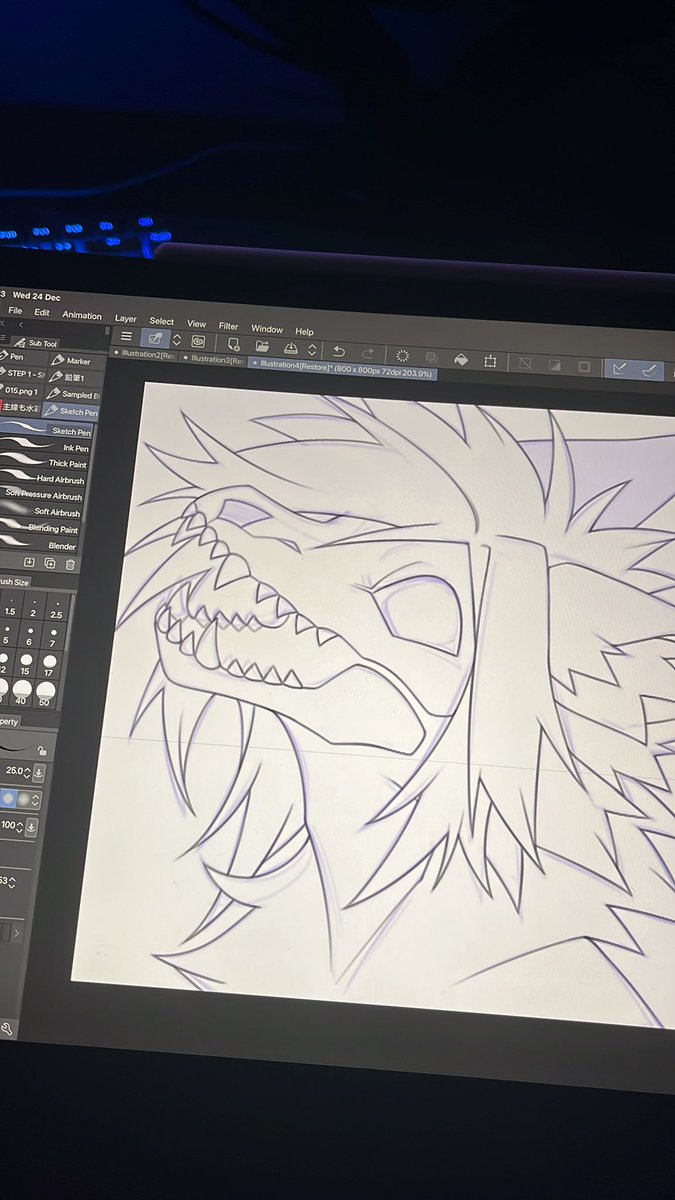Click the deselect icon in command bar
Screen dimensions: 675x1200
tap(527, 364)
